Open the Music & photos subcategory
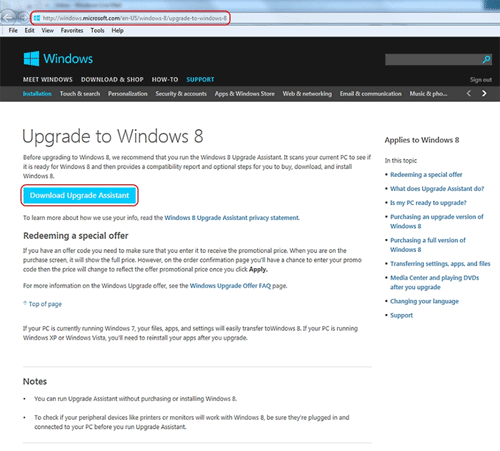Viewport: 500px width, 451px height. click(428, 94)
